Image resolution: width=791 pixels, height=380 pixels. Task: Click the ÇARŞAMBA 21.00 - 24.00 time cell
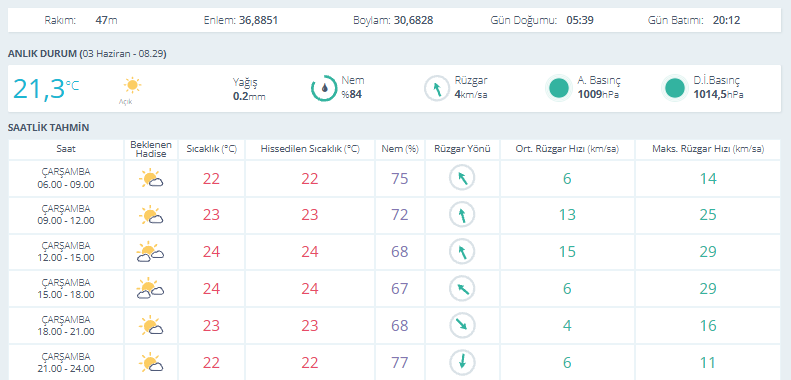click(66, 362)
